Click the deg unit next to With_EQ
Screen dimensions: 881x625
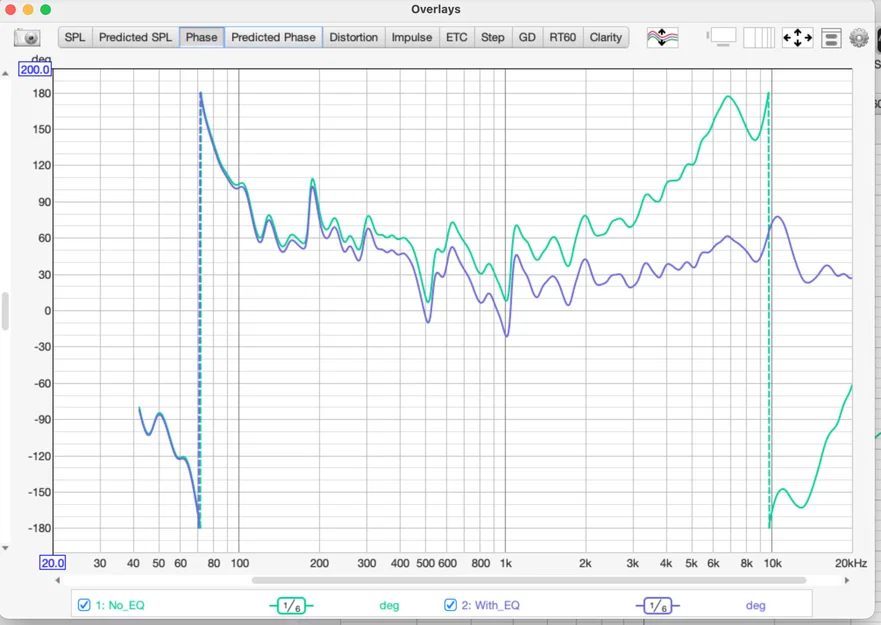755,605
